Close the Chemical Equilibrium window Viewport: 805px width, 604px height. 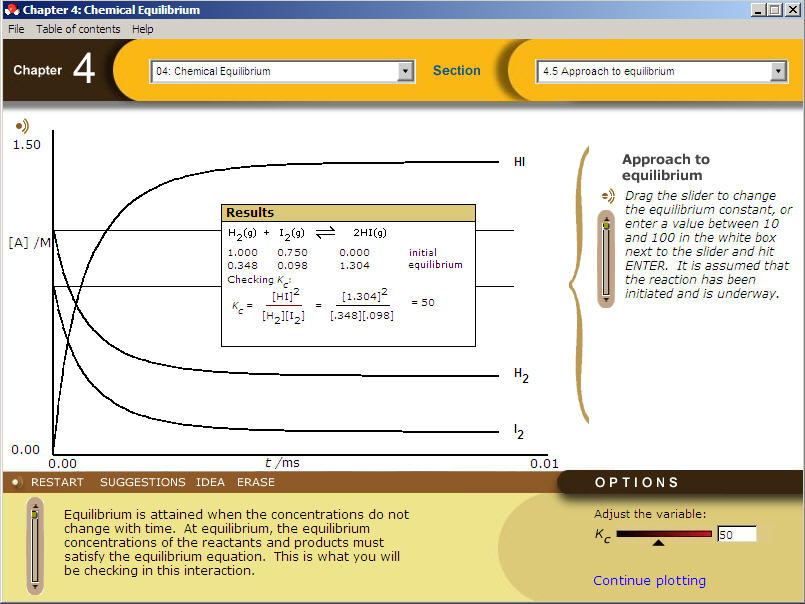793,10
